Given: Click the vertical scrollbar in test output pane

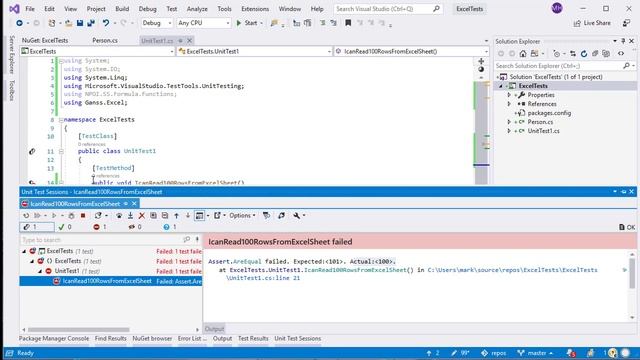Looking at the screenshot, I should pos(632,273).
